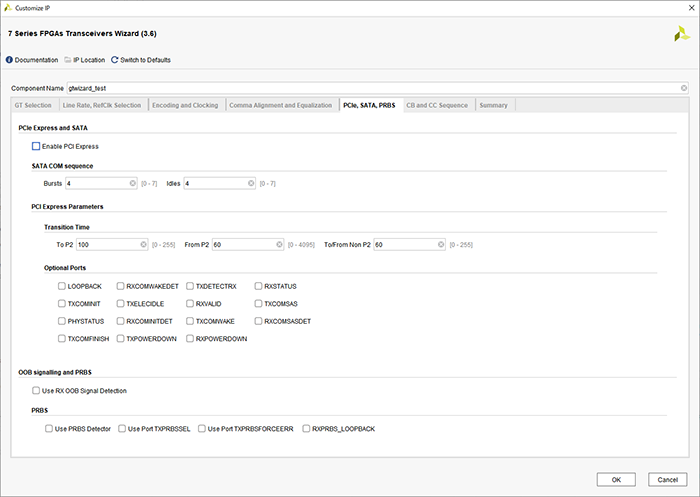Image resolution: width=700 pixels, height=497 pixels.
Task: Tick the TXELECIDLE optional port
Action: point(121,304)
